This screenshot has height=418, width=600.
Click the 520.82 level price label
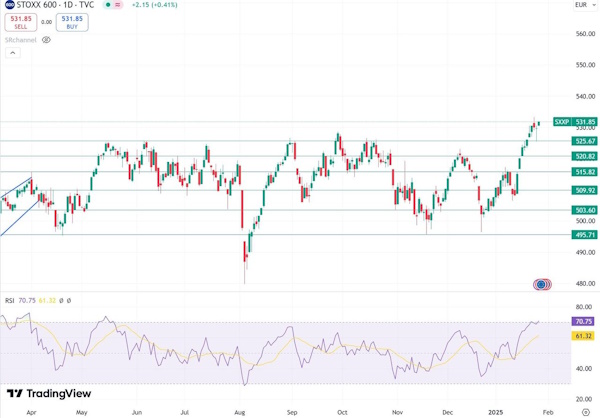pos(584,156)
